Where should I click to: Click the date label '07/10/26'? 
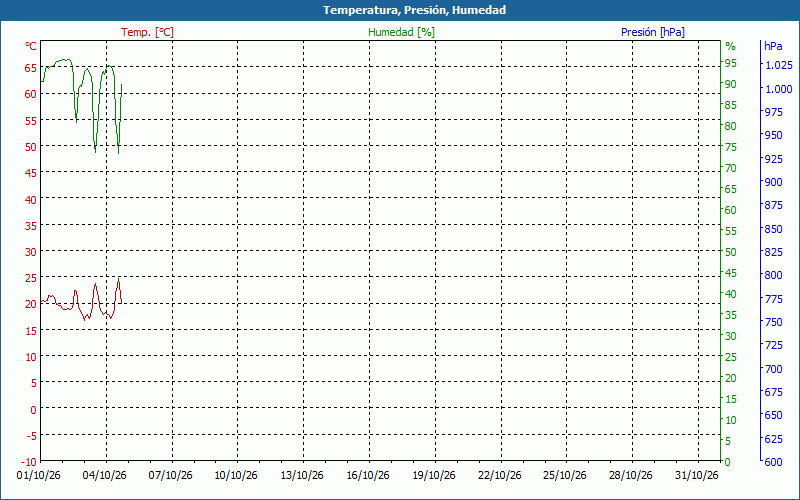tap(170, 476)
